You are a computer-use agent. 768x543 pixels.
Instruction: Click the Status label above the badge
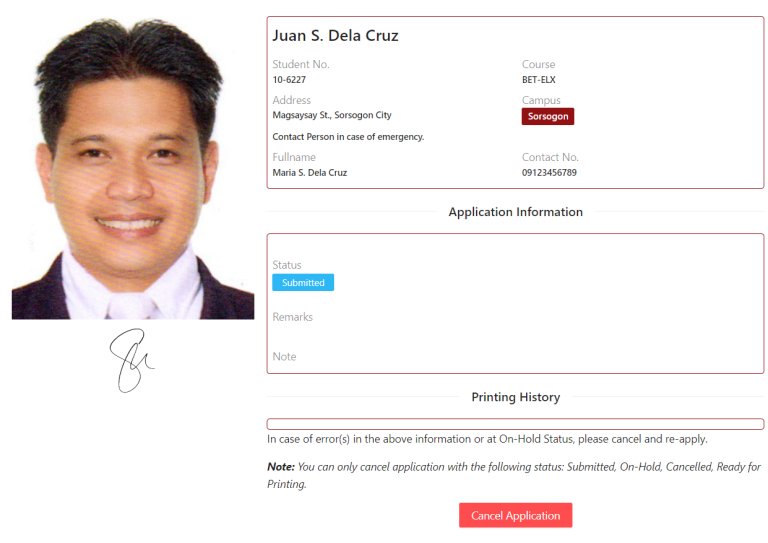click(x=287, y=265)
